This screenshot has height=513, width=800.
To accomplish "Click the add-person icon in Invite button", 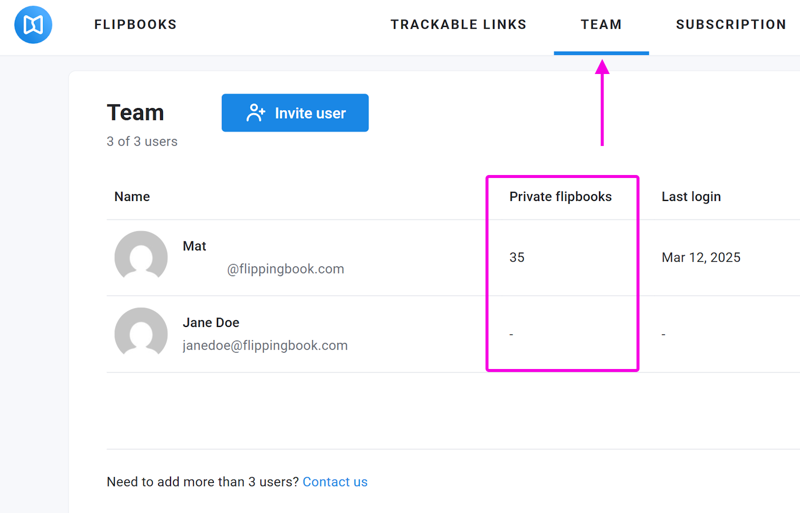I will pos(256,113).
